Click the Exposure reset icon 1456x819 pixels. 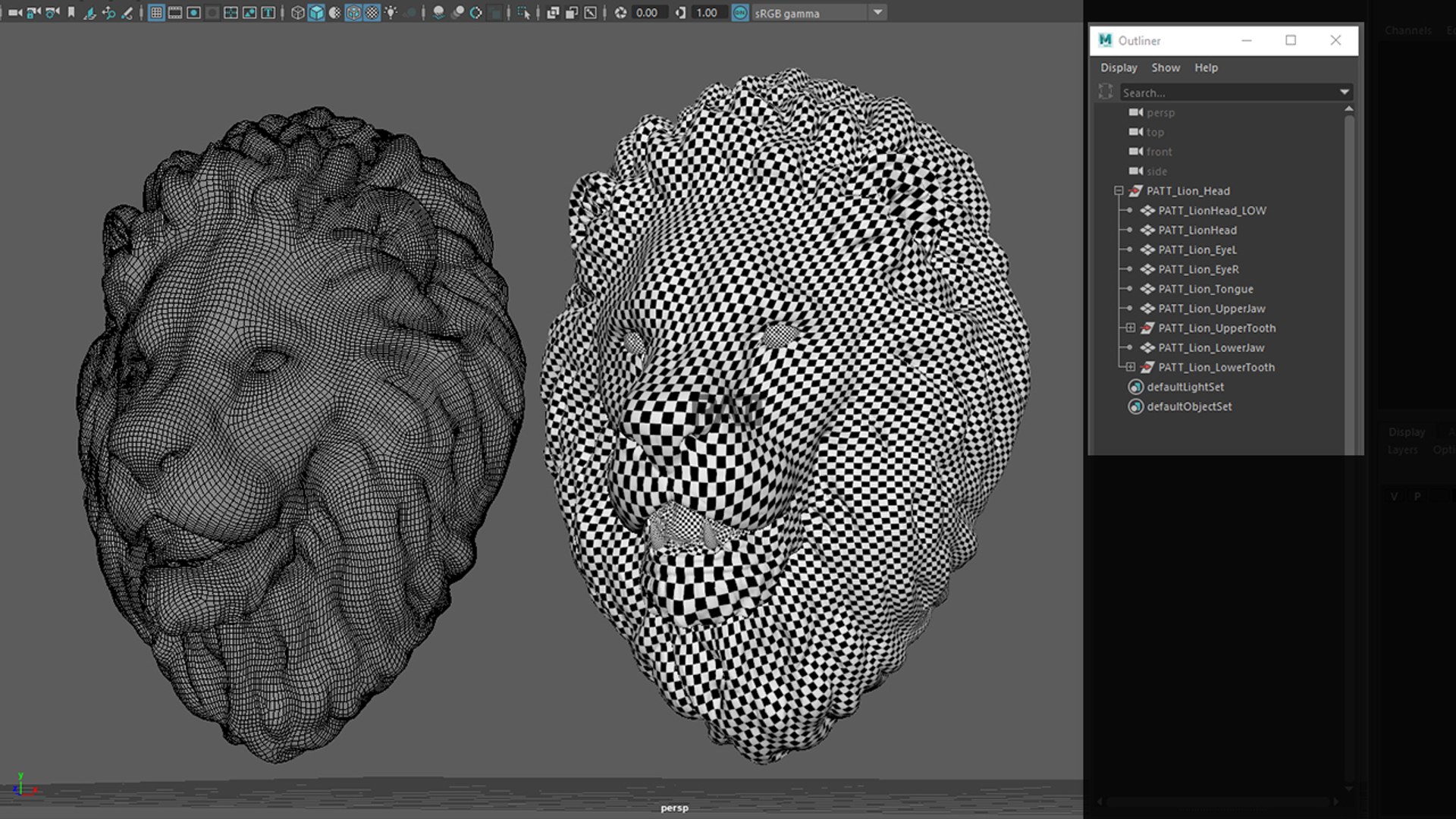620,13
